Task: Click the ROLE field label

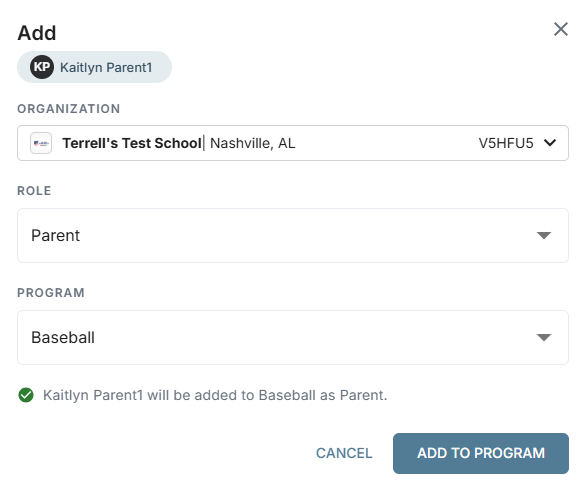Action: pyautogui.click(x=34, y=190)
